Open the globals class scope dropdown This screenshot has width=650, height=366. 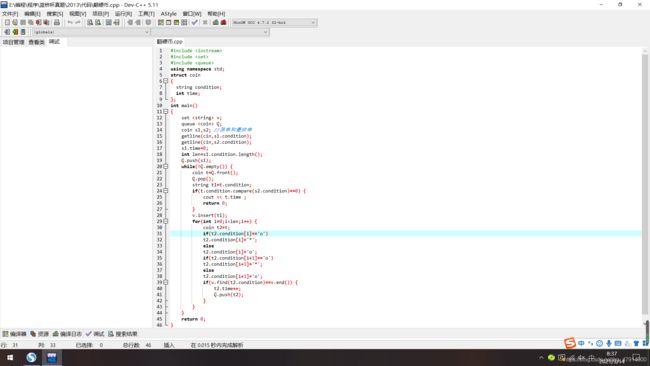click(91, 32)
